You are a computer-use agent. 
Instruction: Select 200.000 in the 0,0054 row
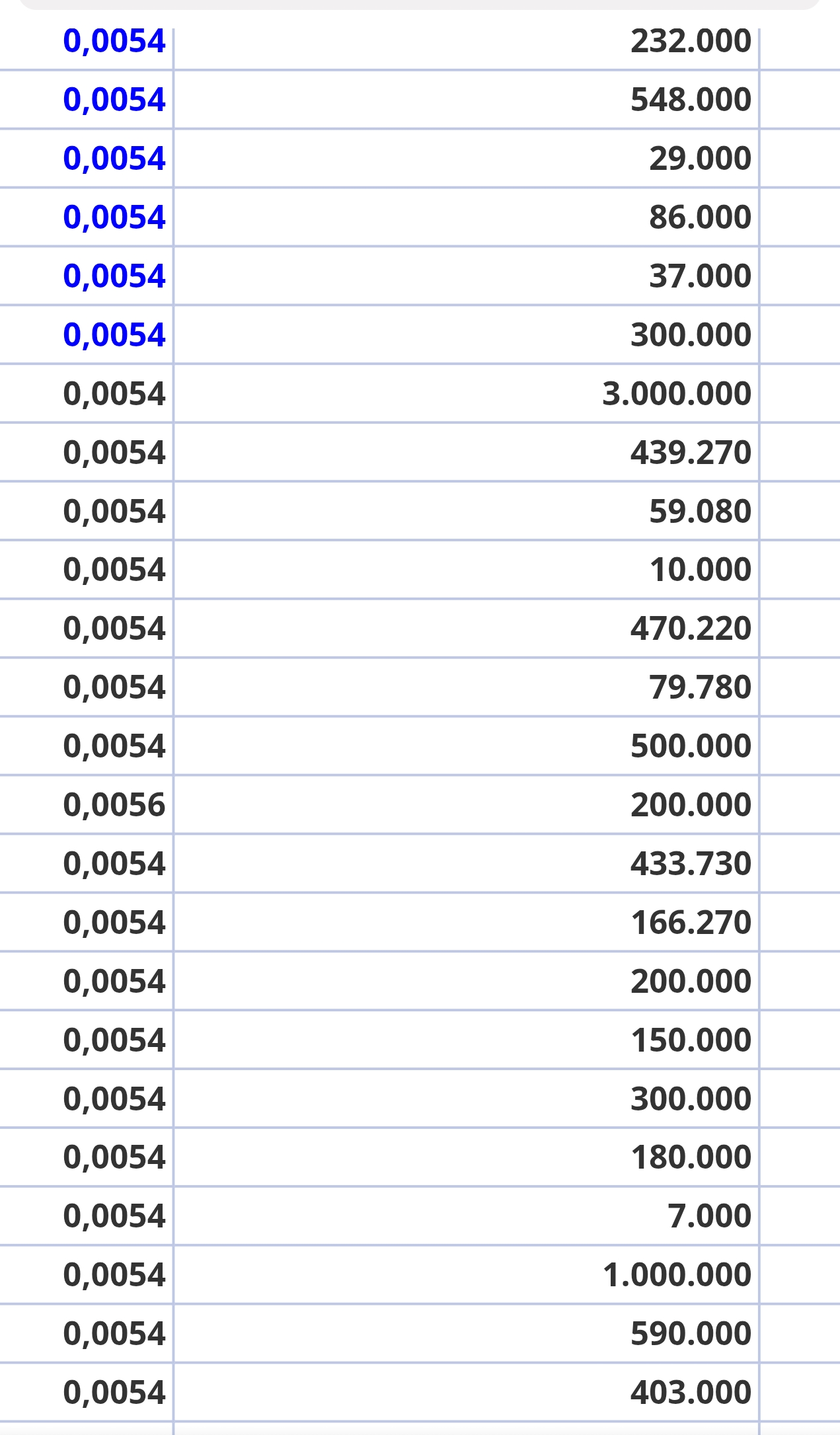691,982
